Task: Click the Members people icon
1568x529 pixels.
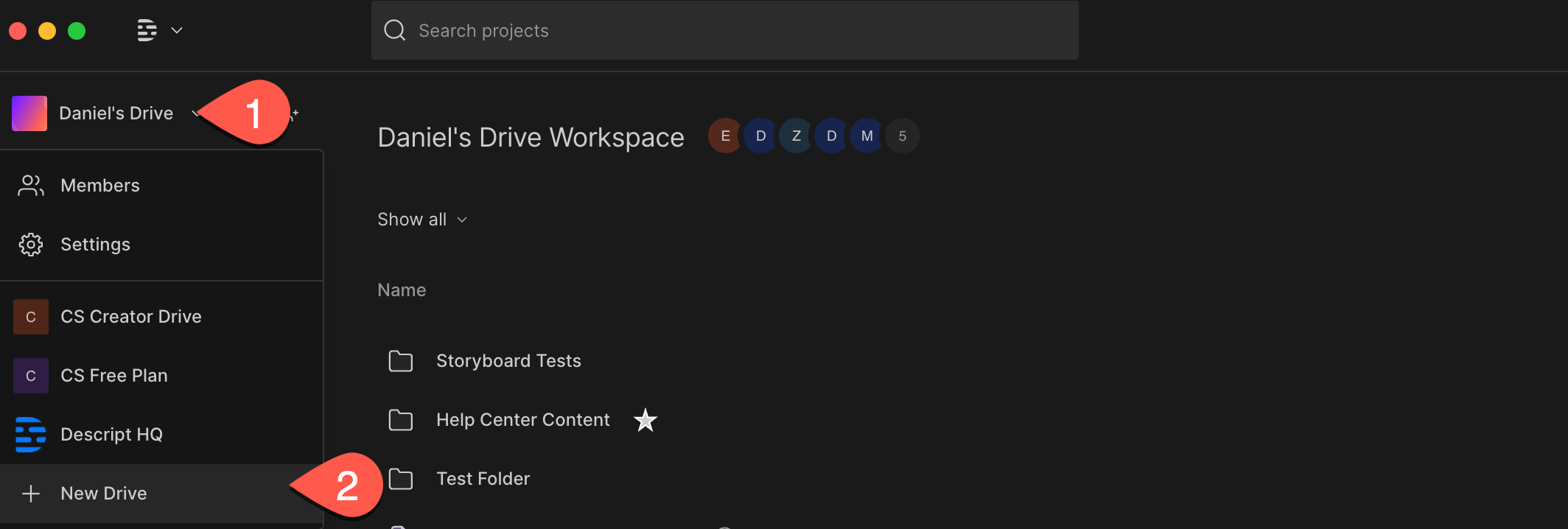Action: coord(31,186)
